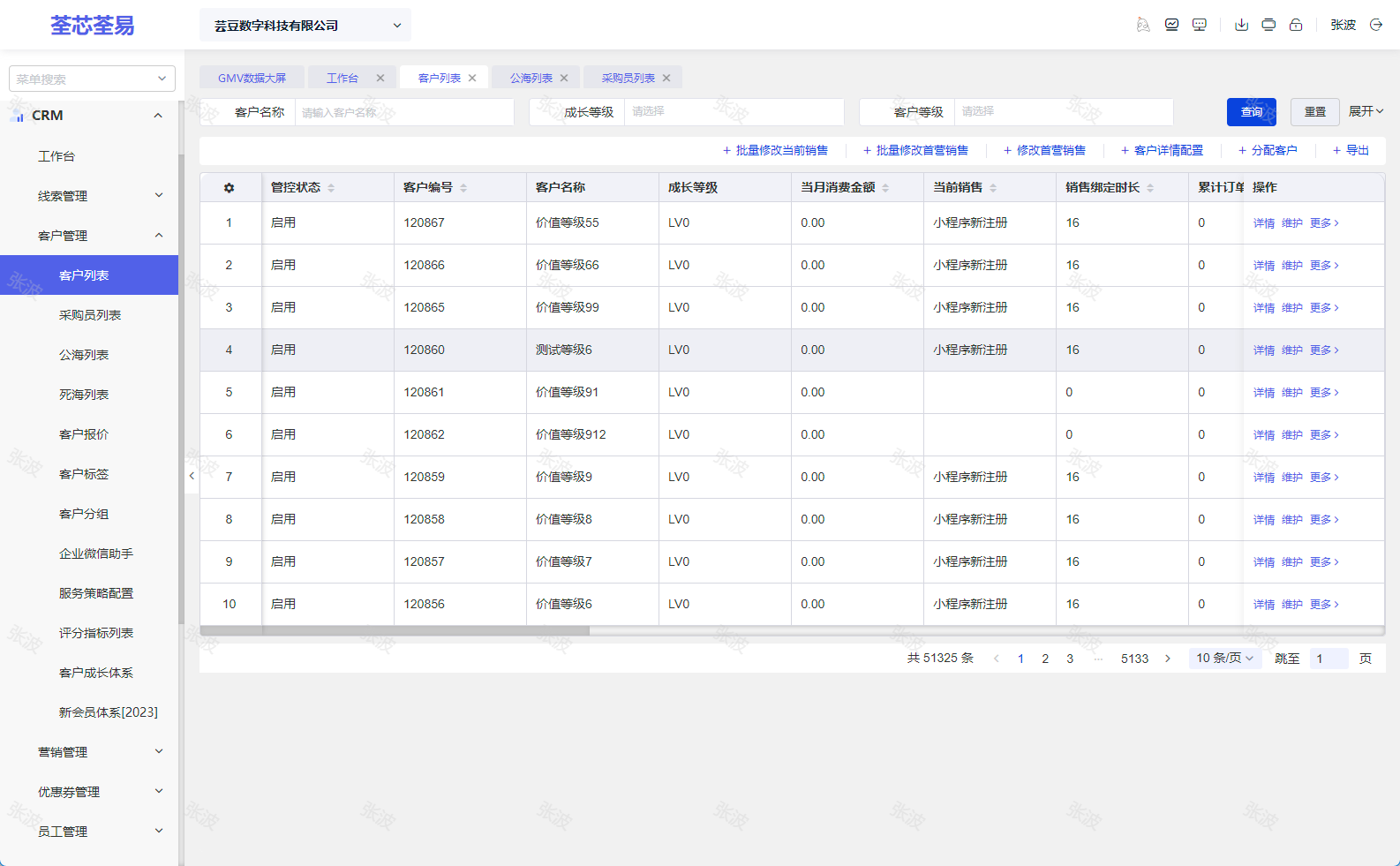
Task: Click the 重置 button
Action: click(x=1315, y=112)
